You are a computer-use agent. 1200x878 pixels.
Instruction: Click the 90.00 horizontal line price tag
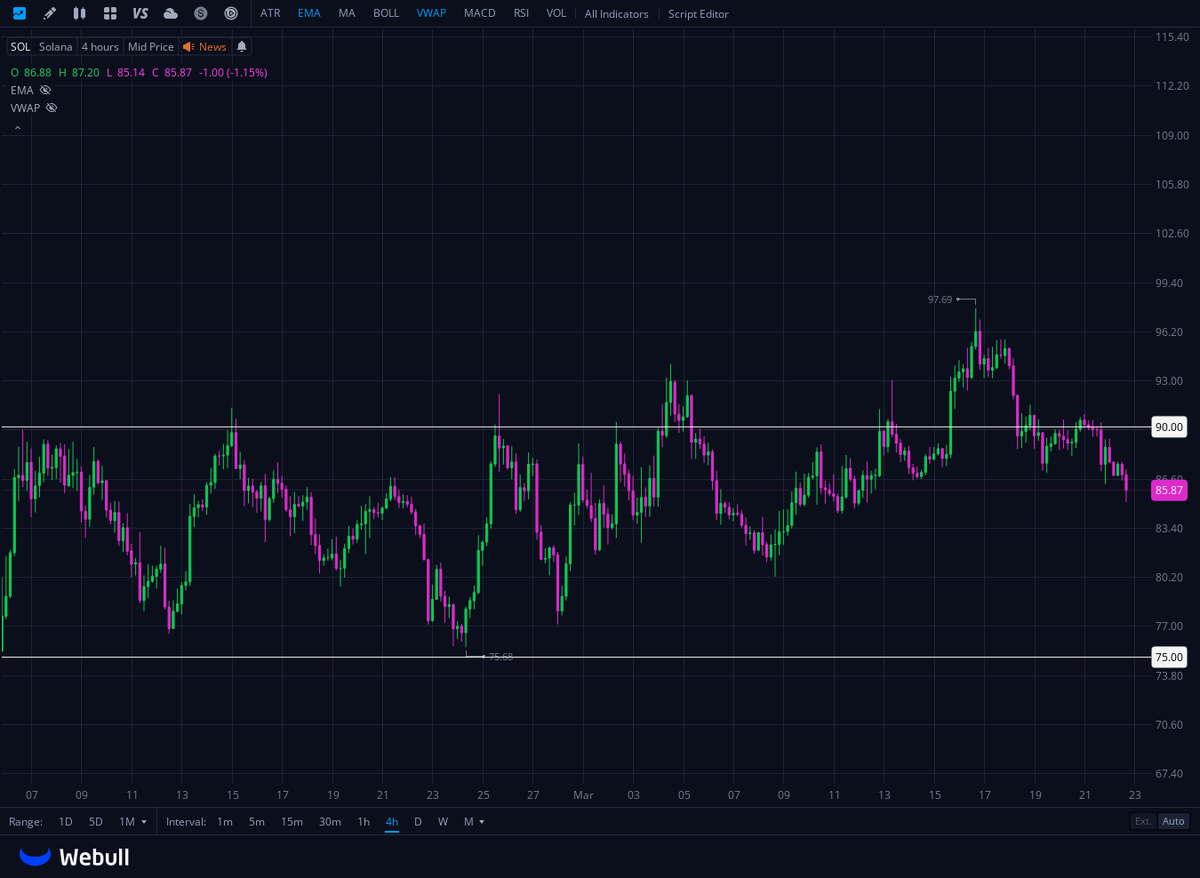tap(1169, 427)
